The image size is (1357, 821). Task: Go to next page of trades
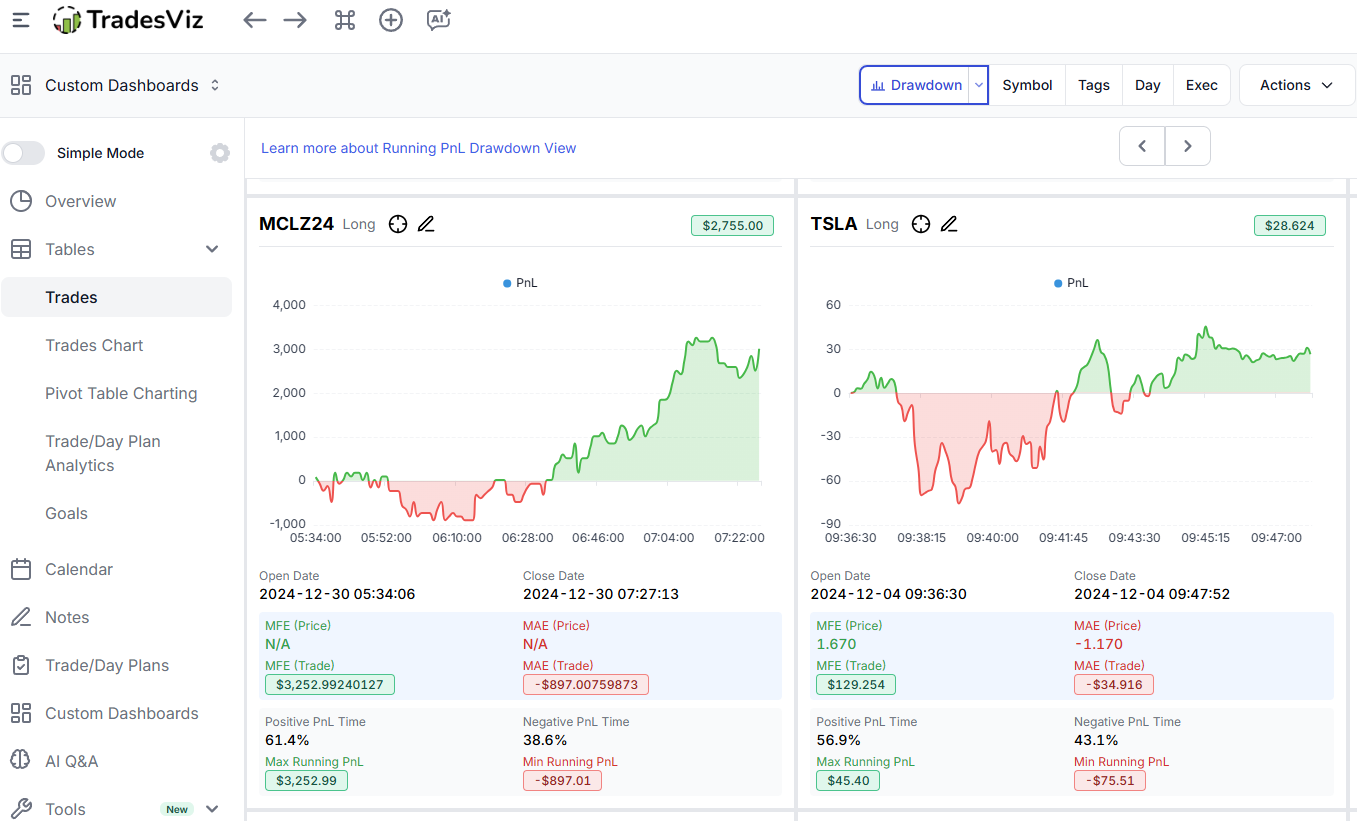(x=1188, y=146)
